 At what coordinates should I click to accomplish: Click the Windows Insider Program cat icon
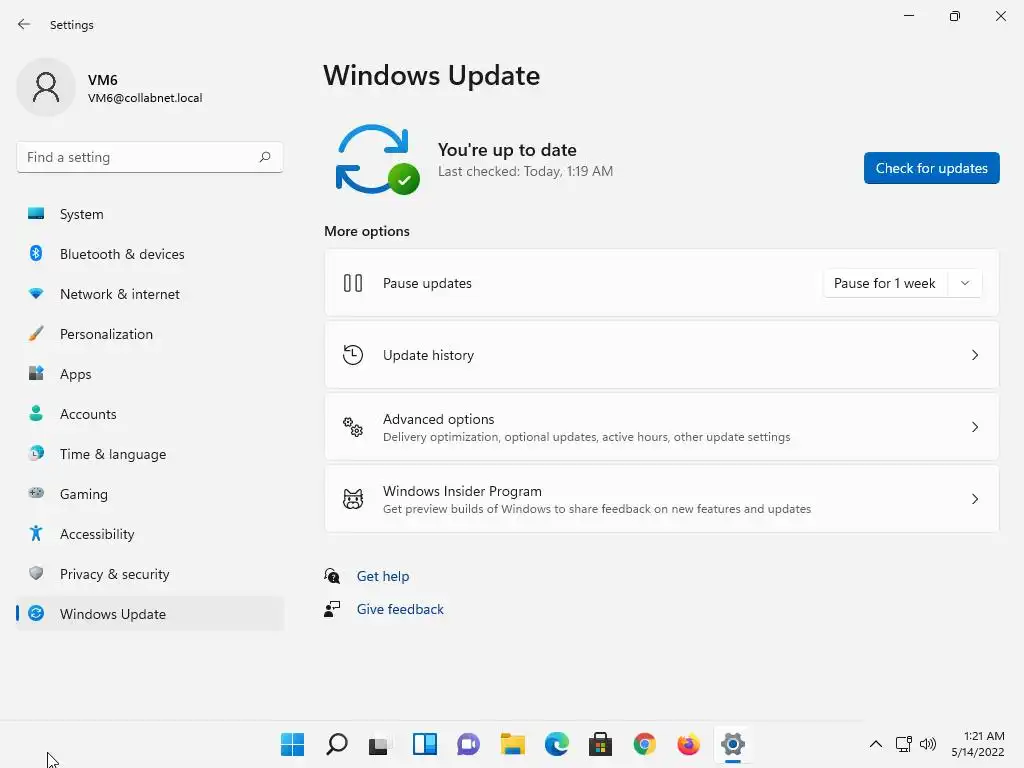(x=353, y=499)
